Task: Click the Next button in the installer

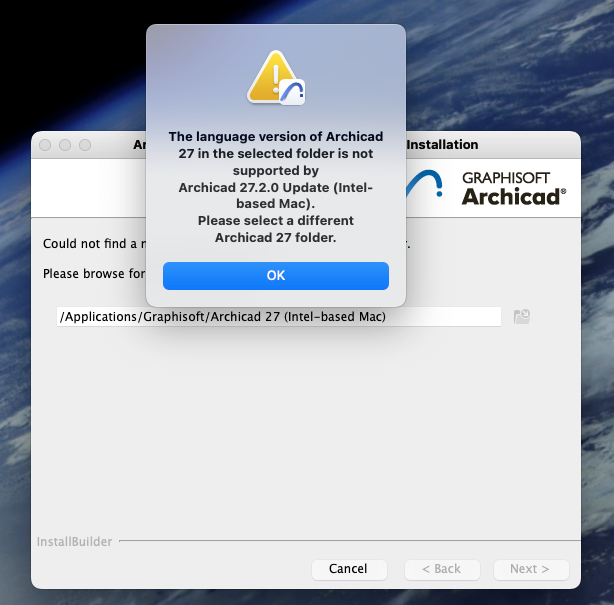Action: click(x=531, y=569)
